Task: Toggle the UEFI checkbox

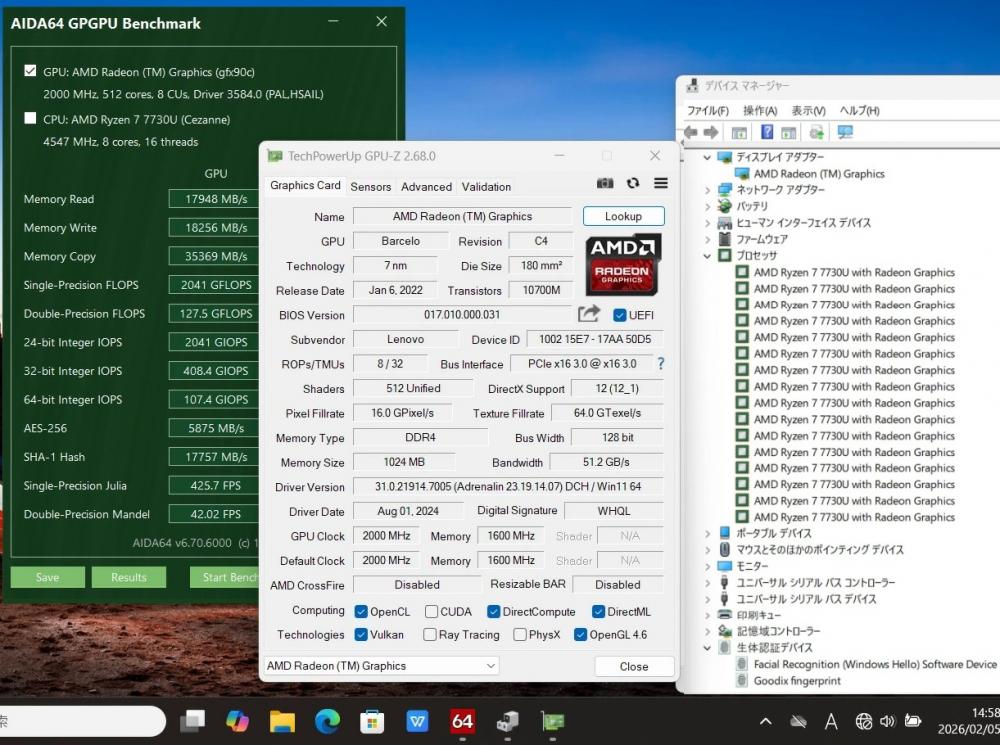Action: [x=620, y=315]
